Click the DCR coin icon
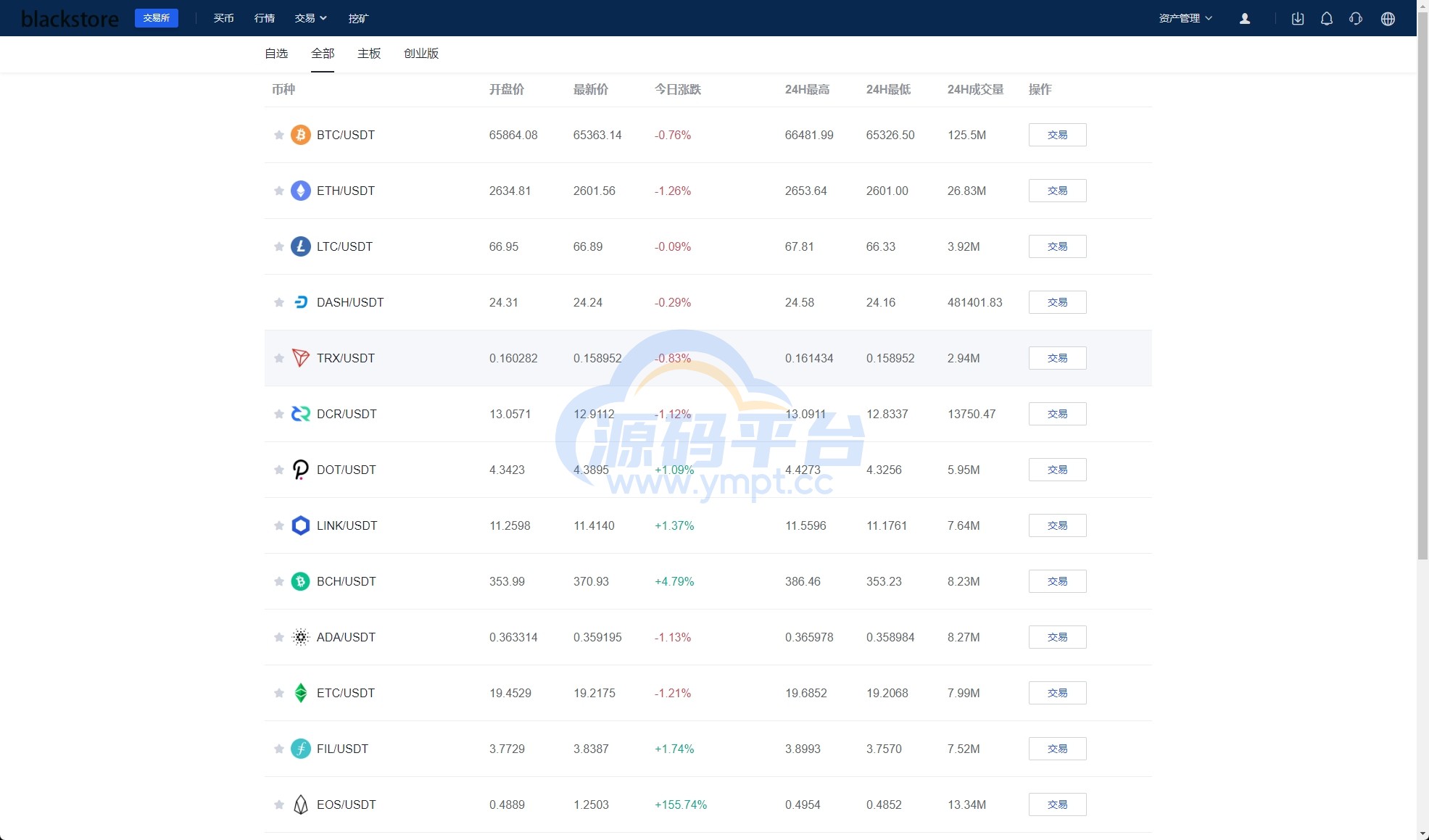 (301, 414)
